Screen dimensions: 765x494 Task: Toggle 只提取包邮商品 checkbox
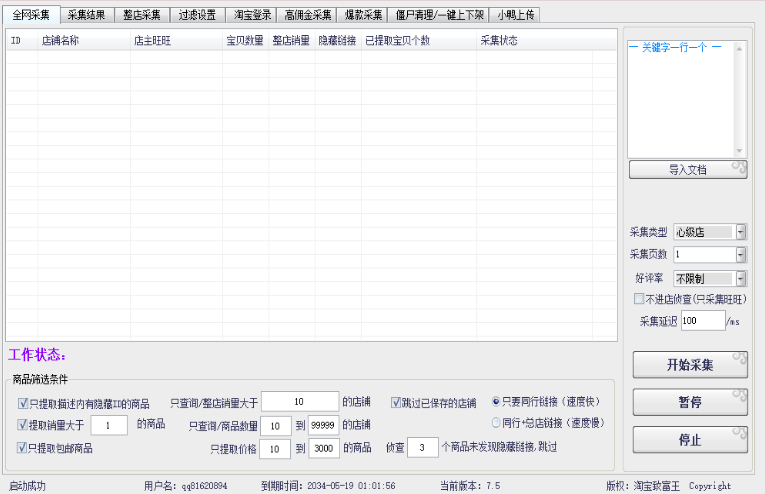pos(23,448)
